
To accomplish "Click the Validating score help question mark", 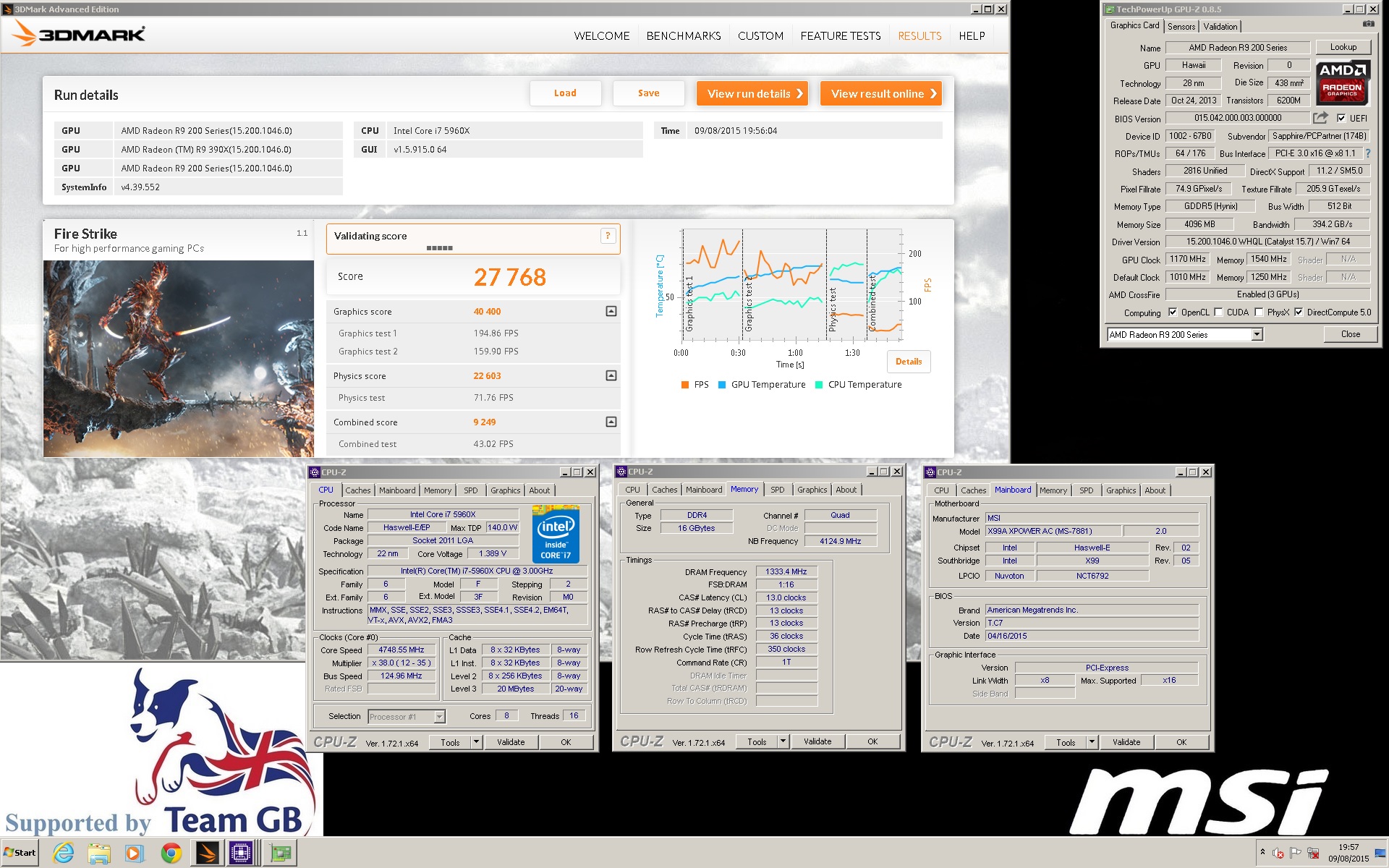I will coord(608,236).
